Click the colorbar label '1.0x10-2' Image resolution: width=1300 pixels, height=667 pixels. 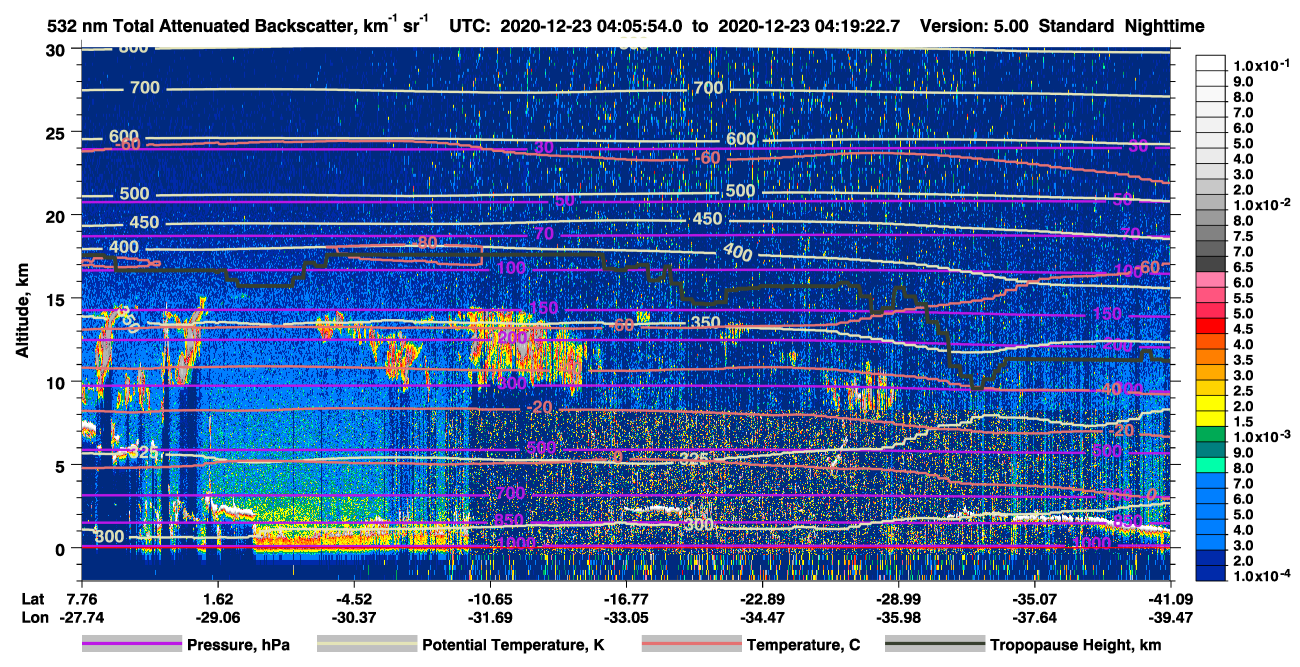1263,203
